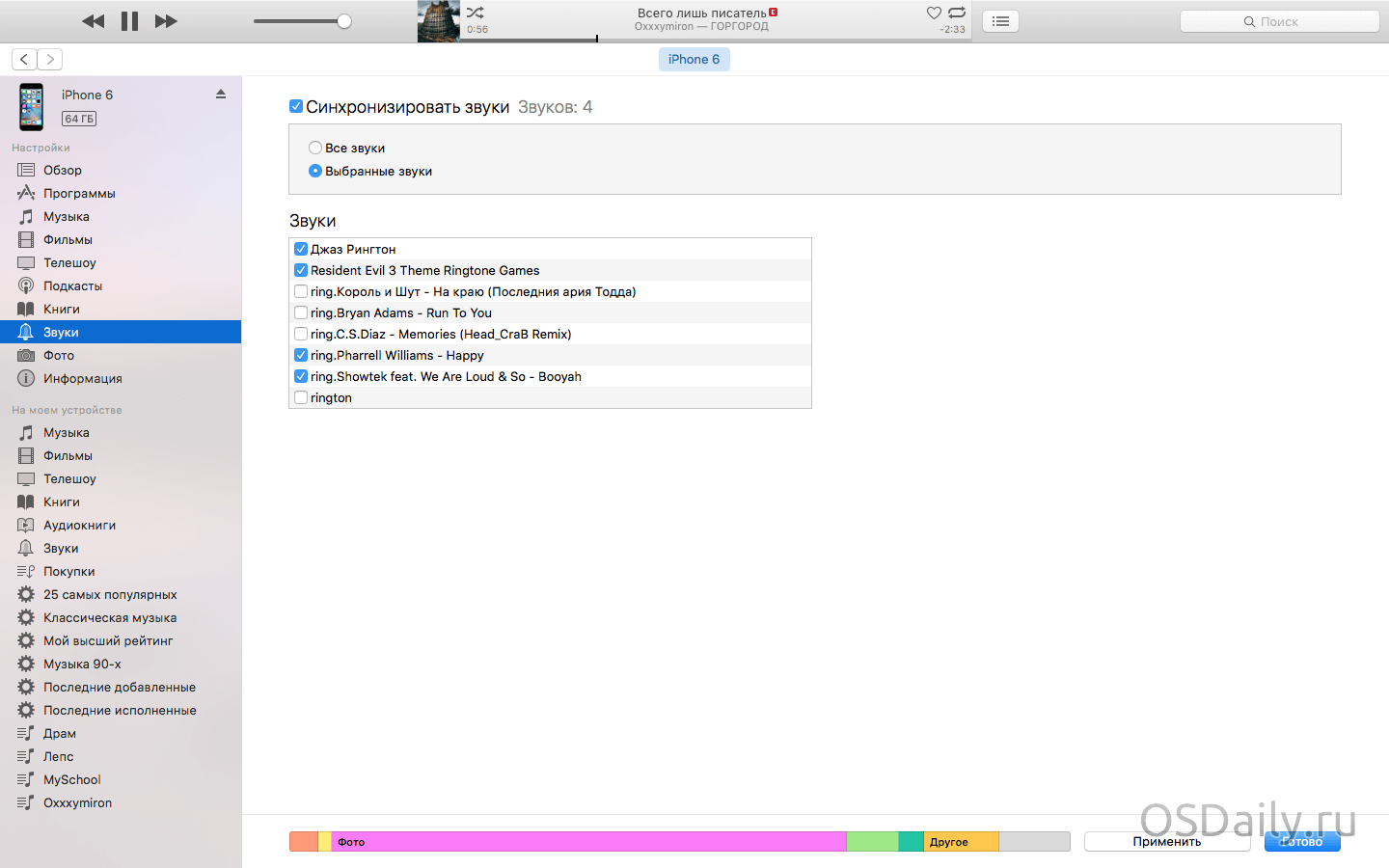
Task: Open Музыка under Настройки in sidebar
Action: coord(66,216)
